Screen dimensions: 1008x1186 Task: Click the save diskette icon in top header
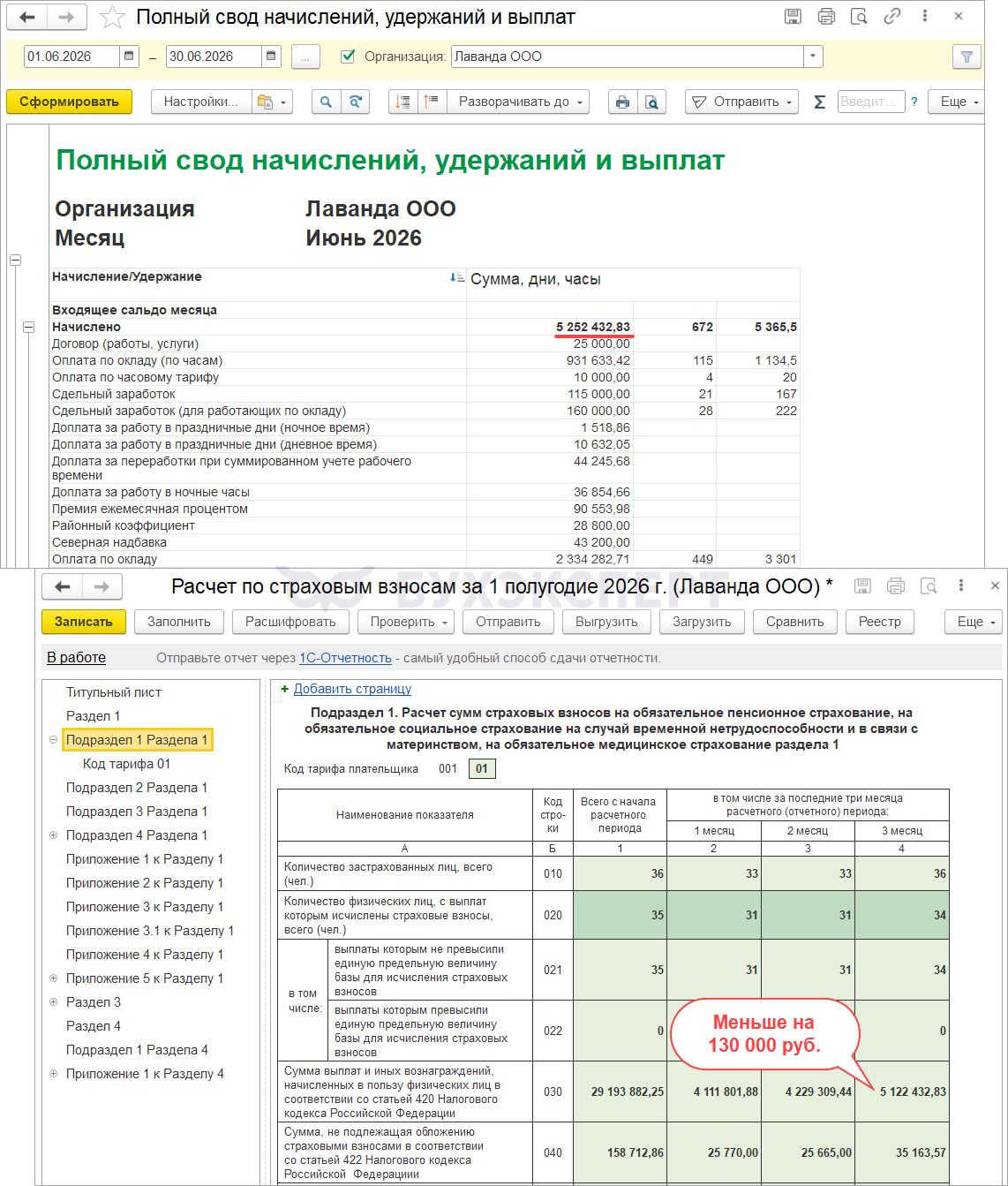click(x=793, y=16)
